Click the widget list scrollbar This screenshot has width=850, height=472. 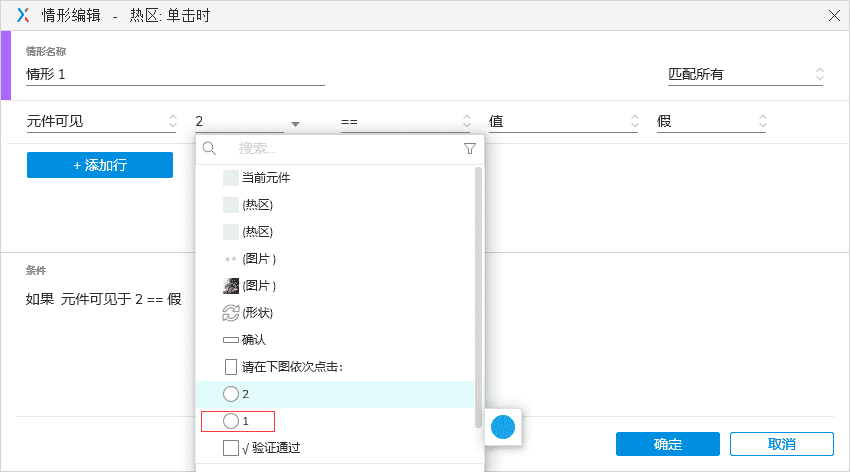[x=478, y=297]
